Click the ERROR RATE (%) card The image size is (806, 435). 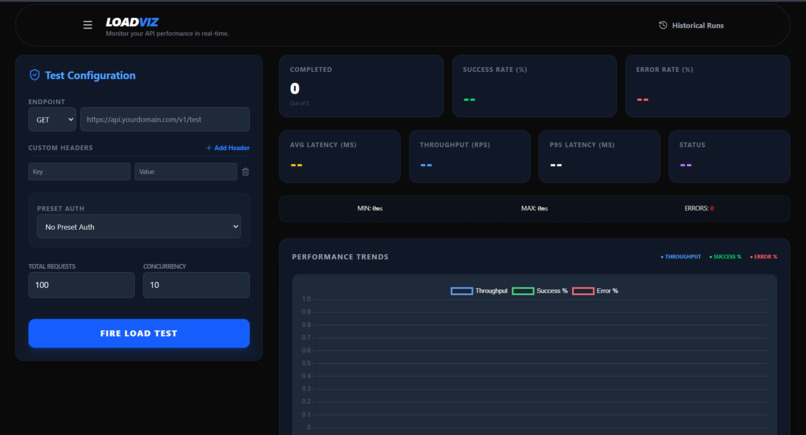(707, 86)
